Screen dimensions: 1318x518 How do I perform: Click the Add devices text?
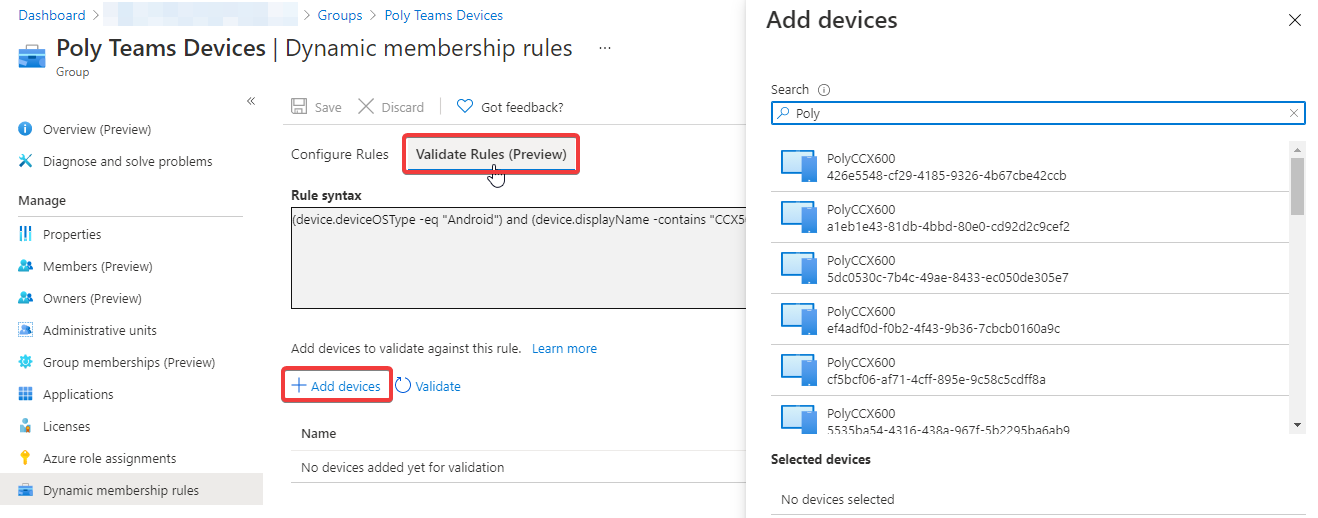pyautogui.click(x=346, y=386)
